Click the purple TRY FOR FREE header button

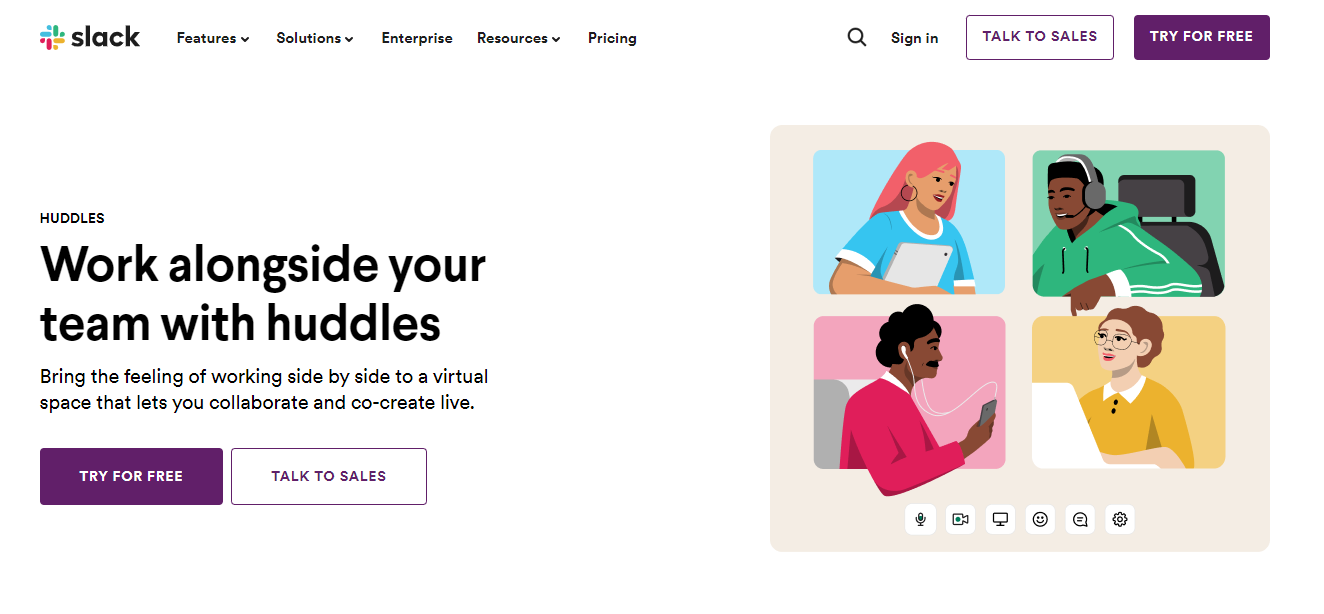[x=1201, y=37]
